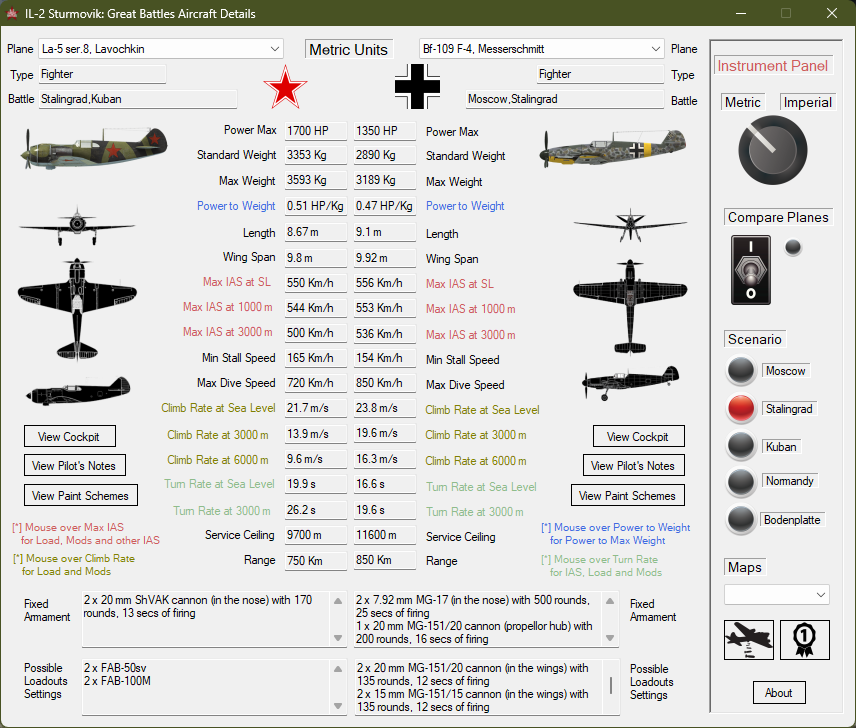Click the bomber dropping bombs icon
This screenshot has height=728, width=856.
[x=749, y=640]
